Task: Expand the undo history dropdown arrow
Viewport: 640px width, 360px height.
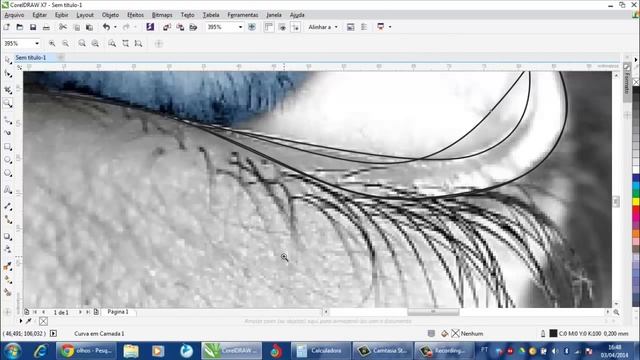Action: [x=115, y=27]
